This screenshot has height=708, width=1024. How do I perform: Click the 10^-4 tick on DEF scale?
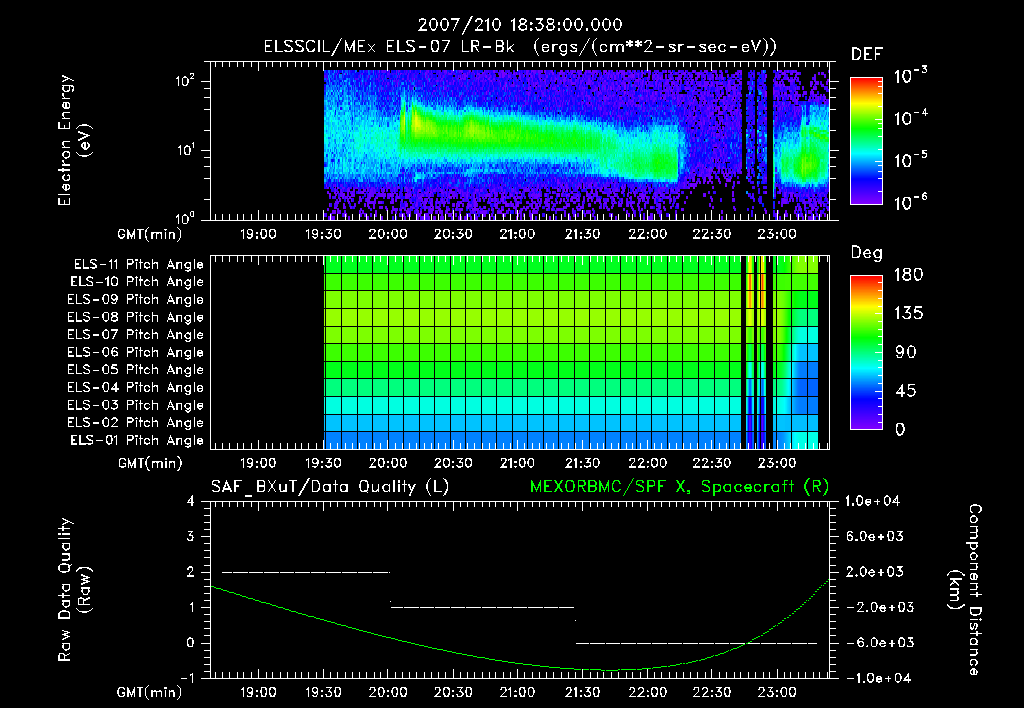pyautogui.click(x=910, y=118)
